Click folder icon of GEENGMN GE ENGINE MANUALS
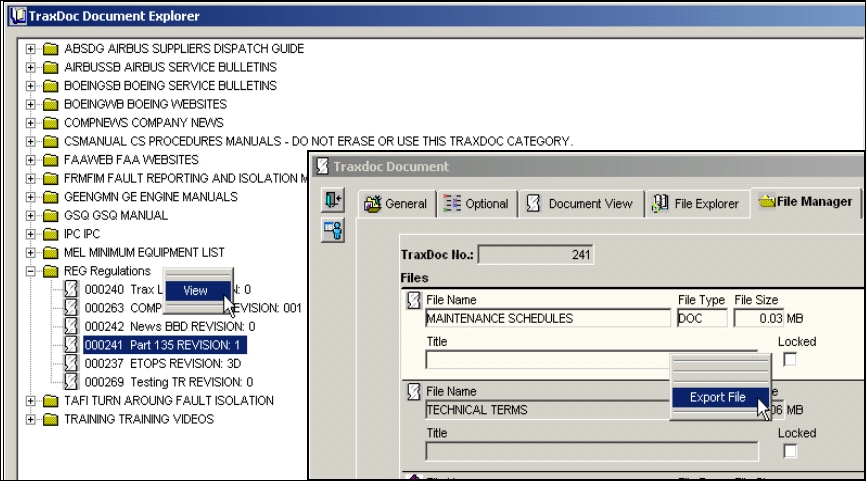The height and width of the screenshot is (481, 866). tap(50, 197)
